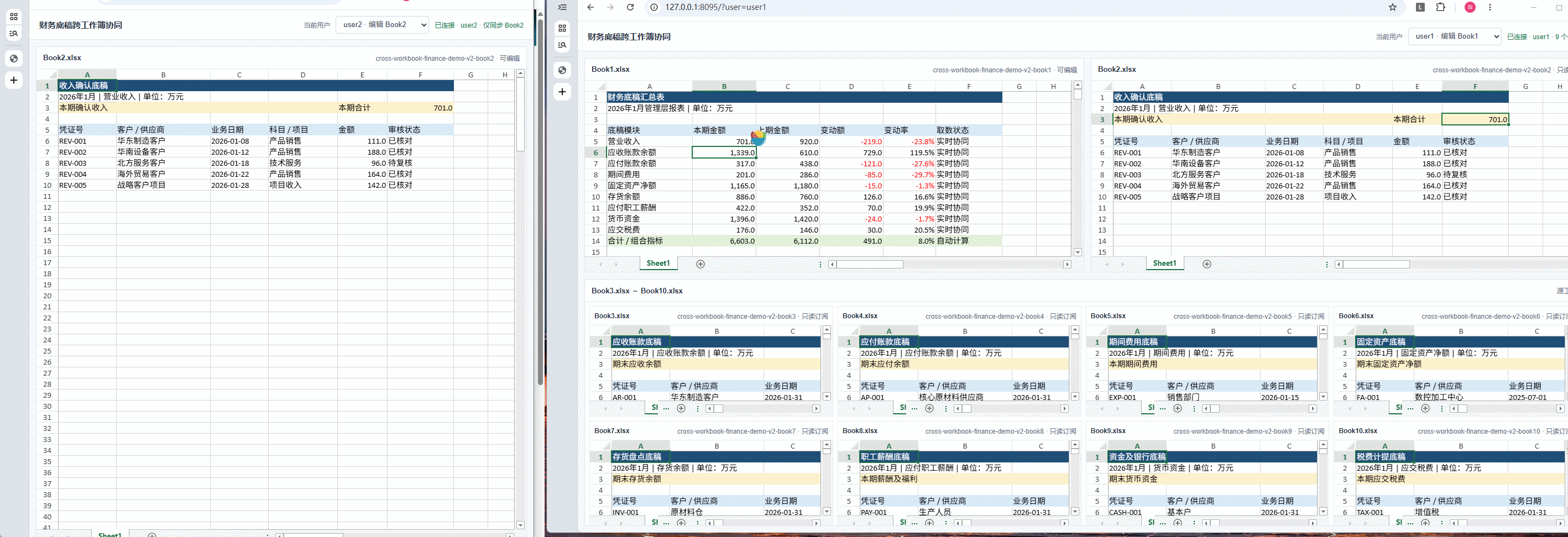Viewport: 1568px width, 537px height.
Task: Click the globe icon in left window sidebar
Action: 13,59
